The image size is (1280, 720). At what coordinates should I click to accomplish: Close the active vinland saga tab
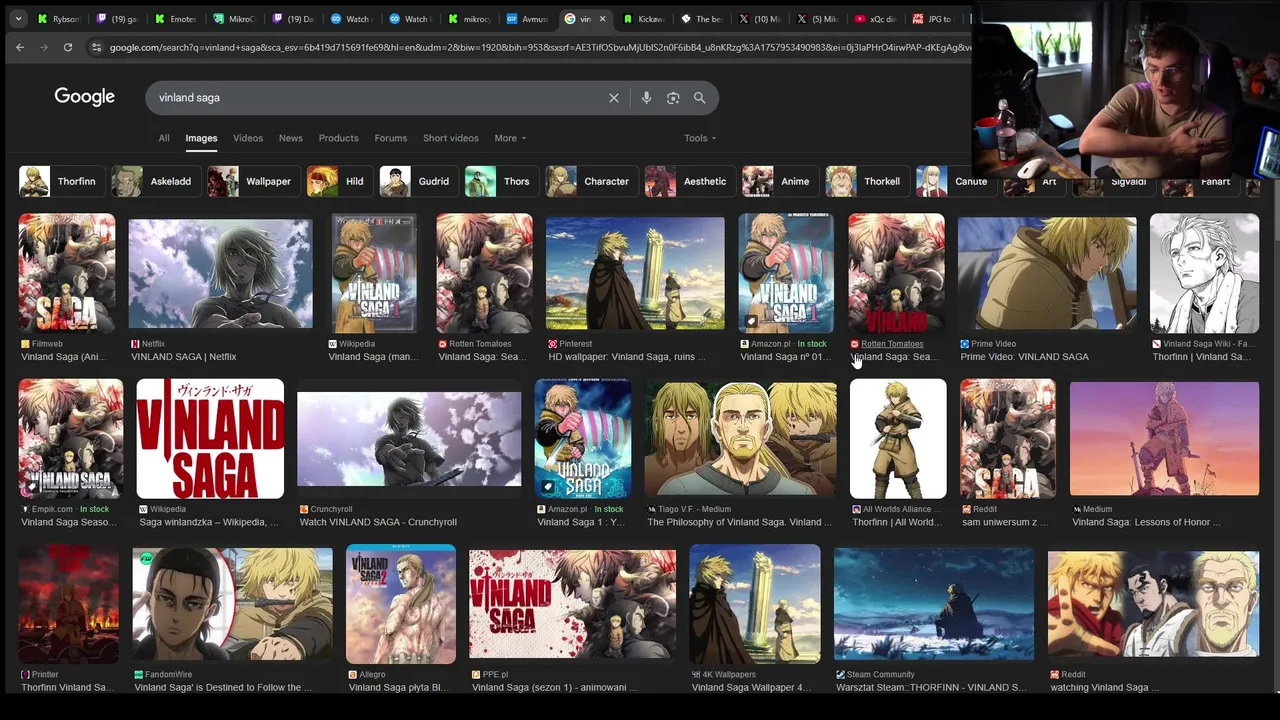click(602, 18)
